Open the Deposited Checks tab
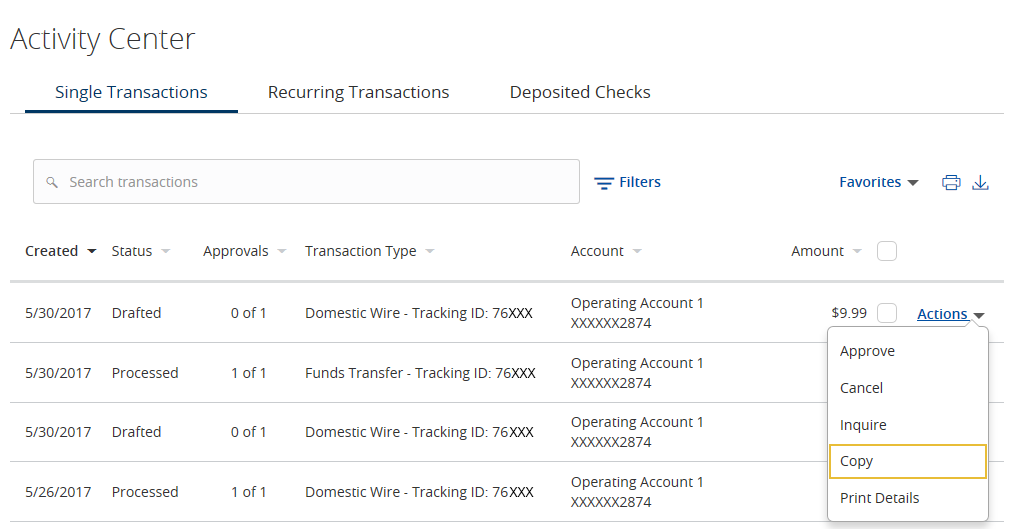Screen dimensions: 1009x529 [580, 92]
